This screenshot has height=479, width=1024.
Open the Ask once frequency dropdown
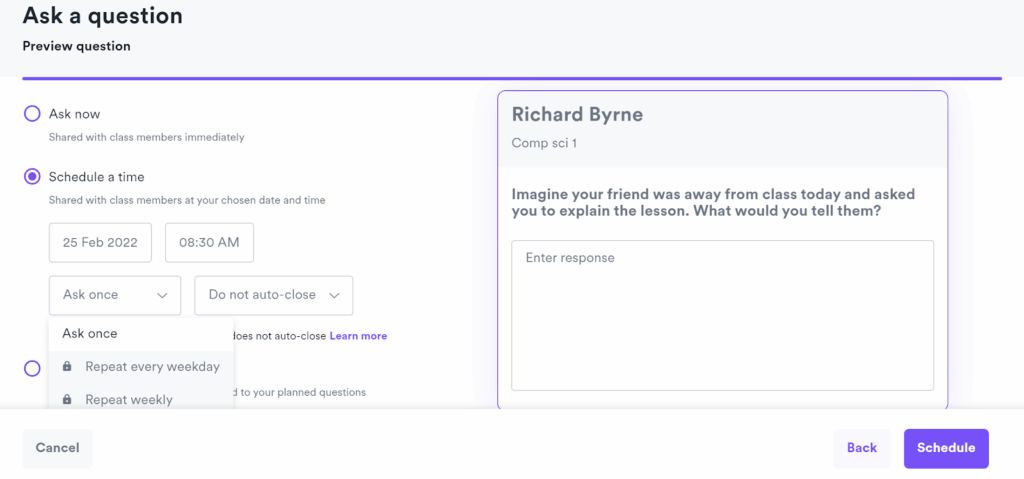(114, 295)
